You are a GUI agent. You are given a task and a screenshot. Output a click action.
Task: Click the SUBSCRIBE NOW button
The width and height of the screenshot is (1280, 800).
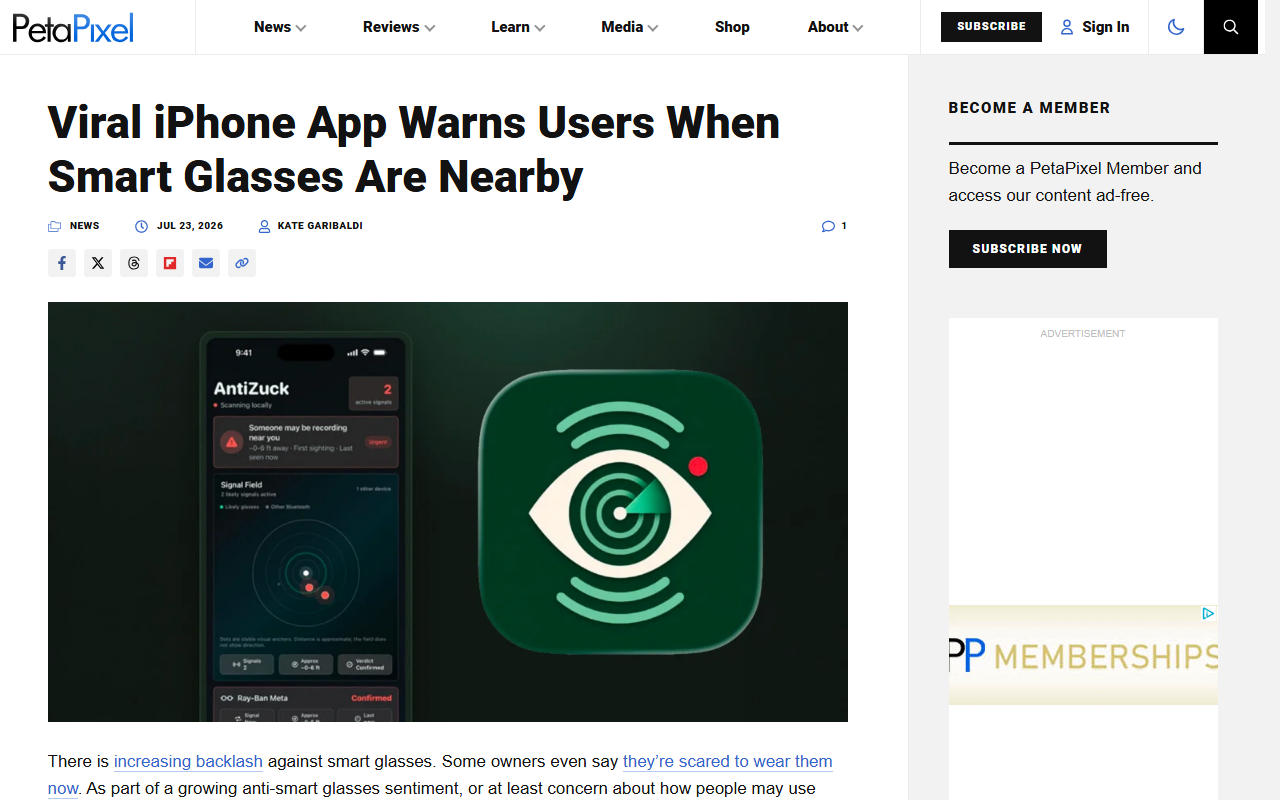(x=1027, y=249)
